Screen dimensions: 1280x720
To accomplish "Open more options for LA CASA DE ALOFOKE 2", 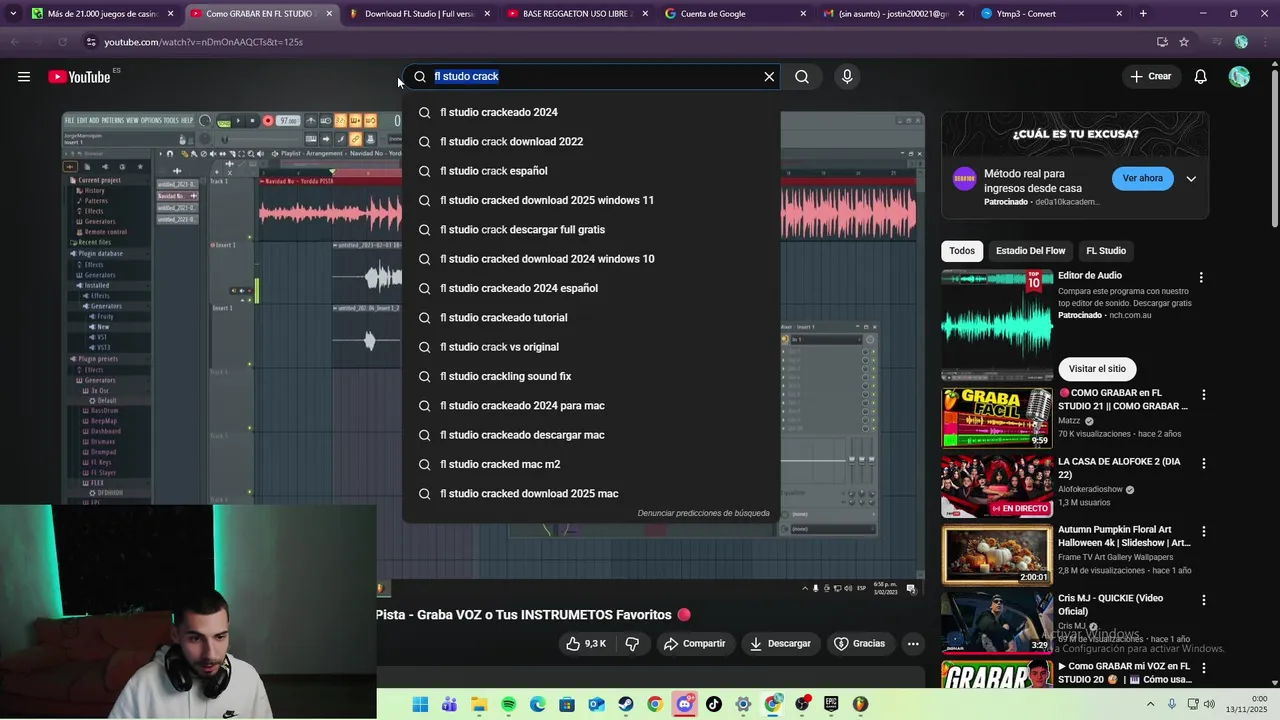I will click(x=1203, y=464).
